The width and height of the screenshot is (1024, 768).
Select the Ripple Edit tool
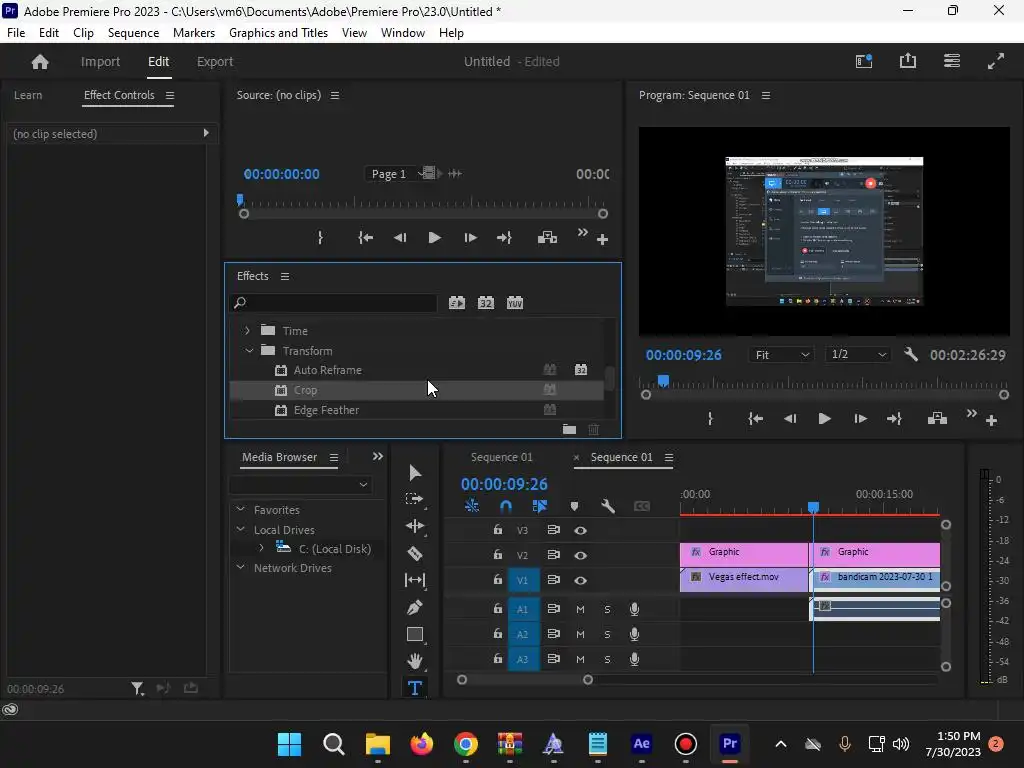[x=415, y=526]
